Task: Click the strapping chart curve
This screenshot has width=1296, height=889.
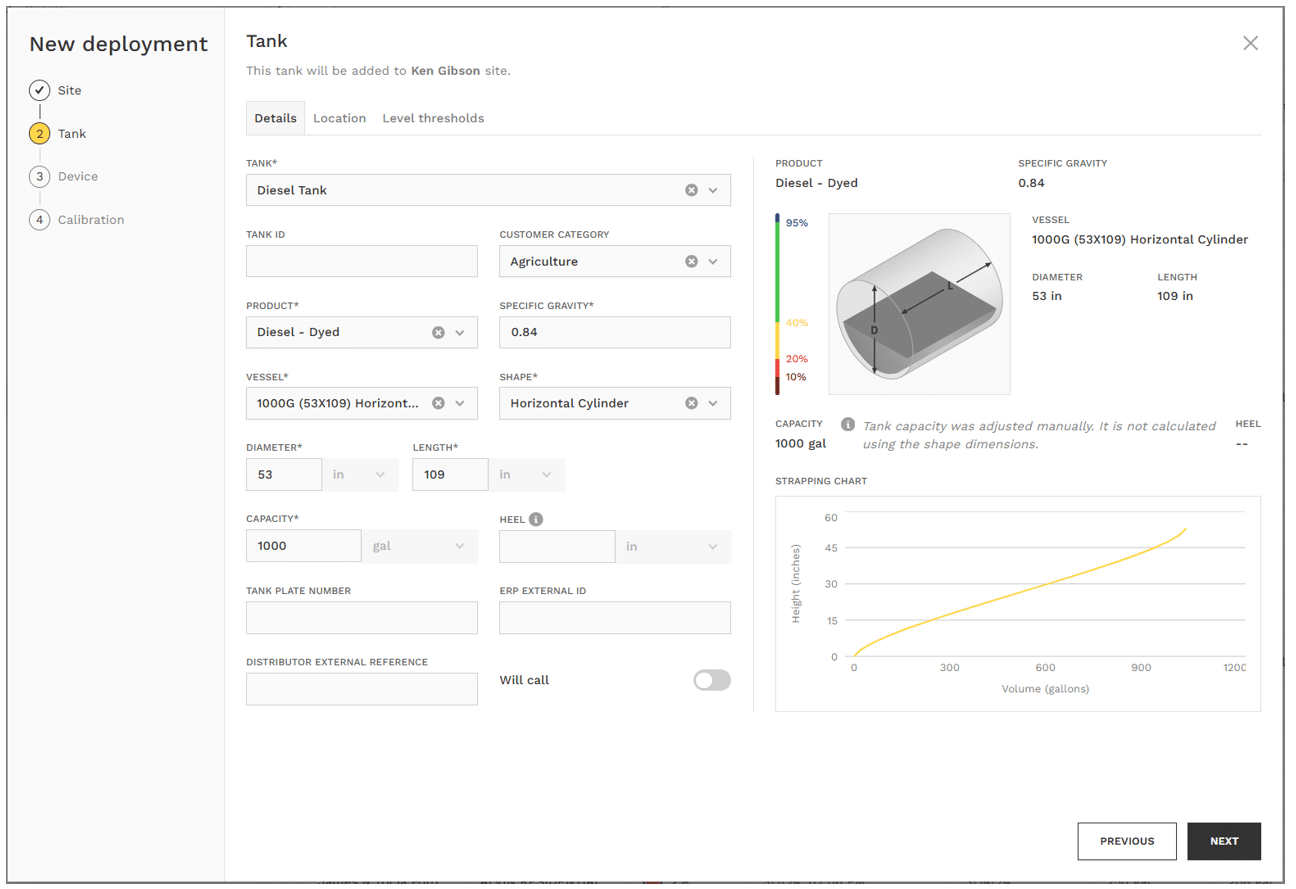Action: click(1020, 591)
